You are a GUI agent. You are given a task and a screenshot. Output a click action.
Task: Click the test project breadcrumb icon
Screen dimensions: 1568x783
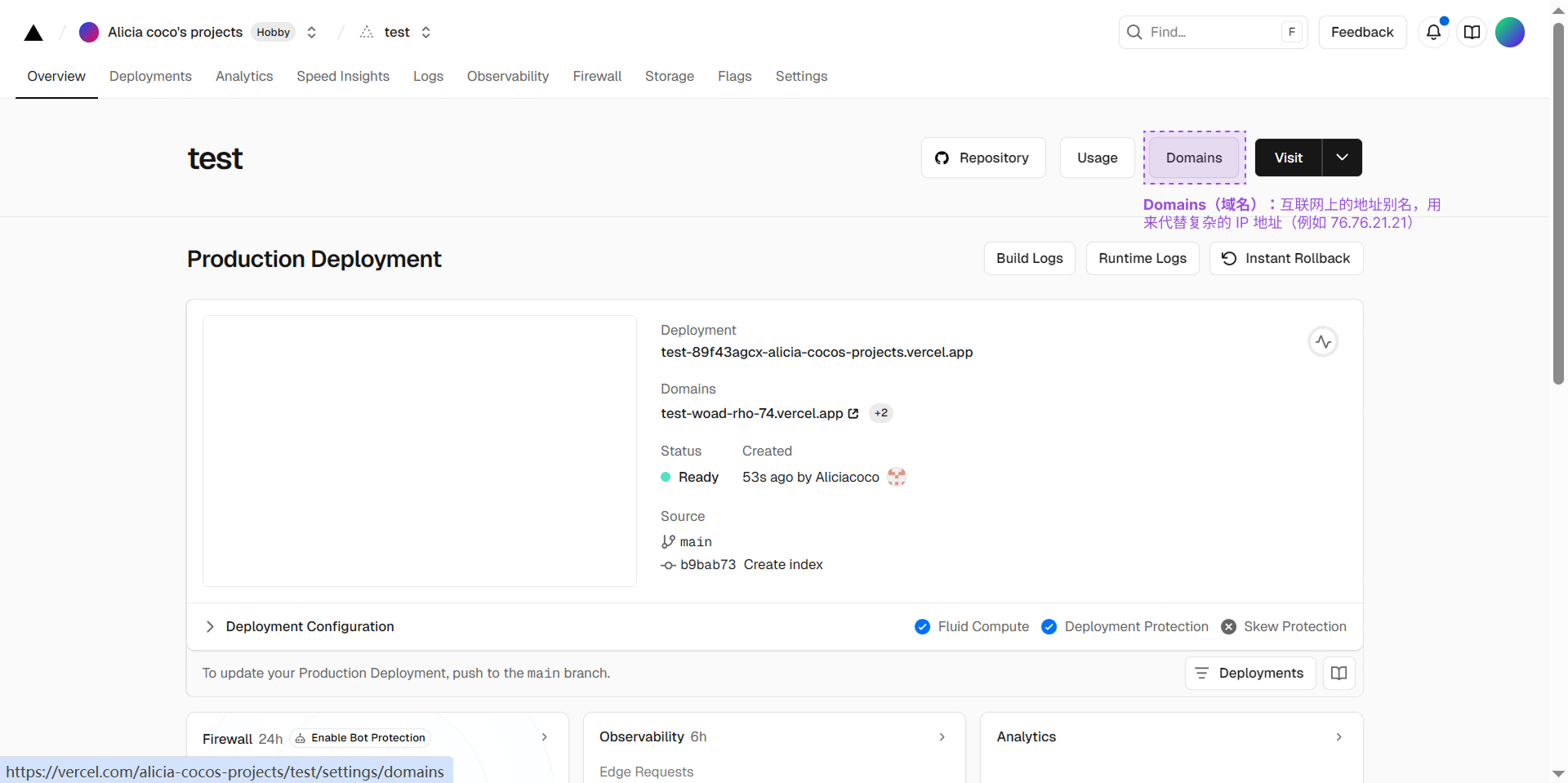click(367, 32)
